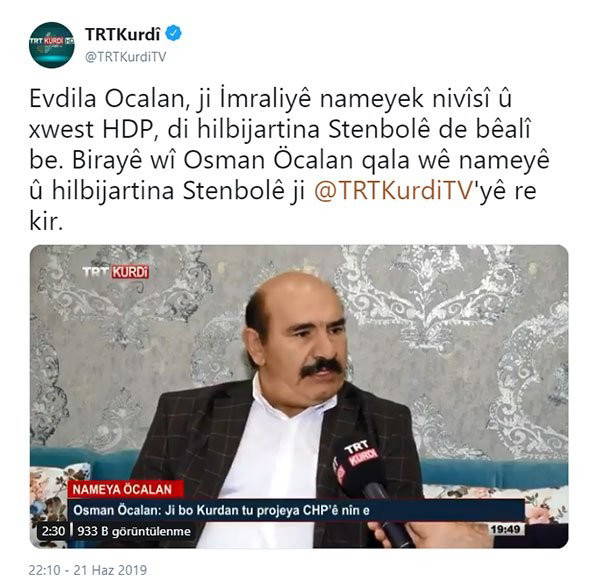The height and width of the screenshot is (581, 600).
Task: Click the 2:30 video duration label
Action: [53, 531]
